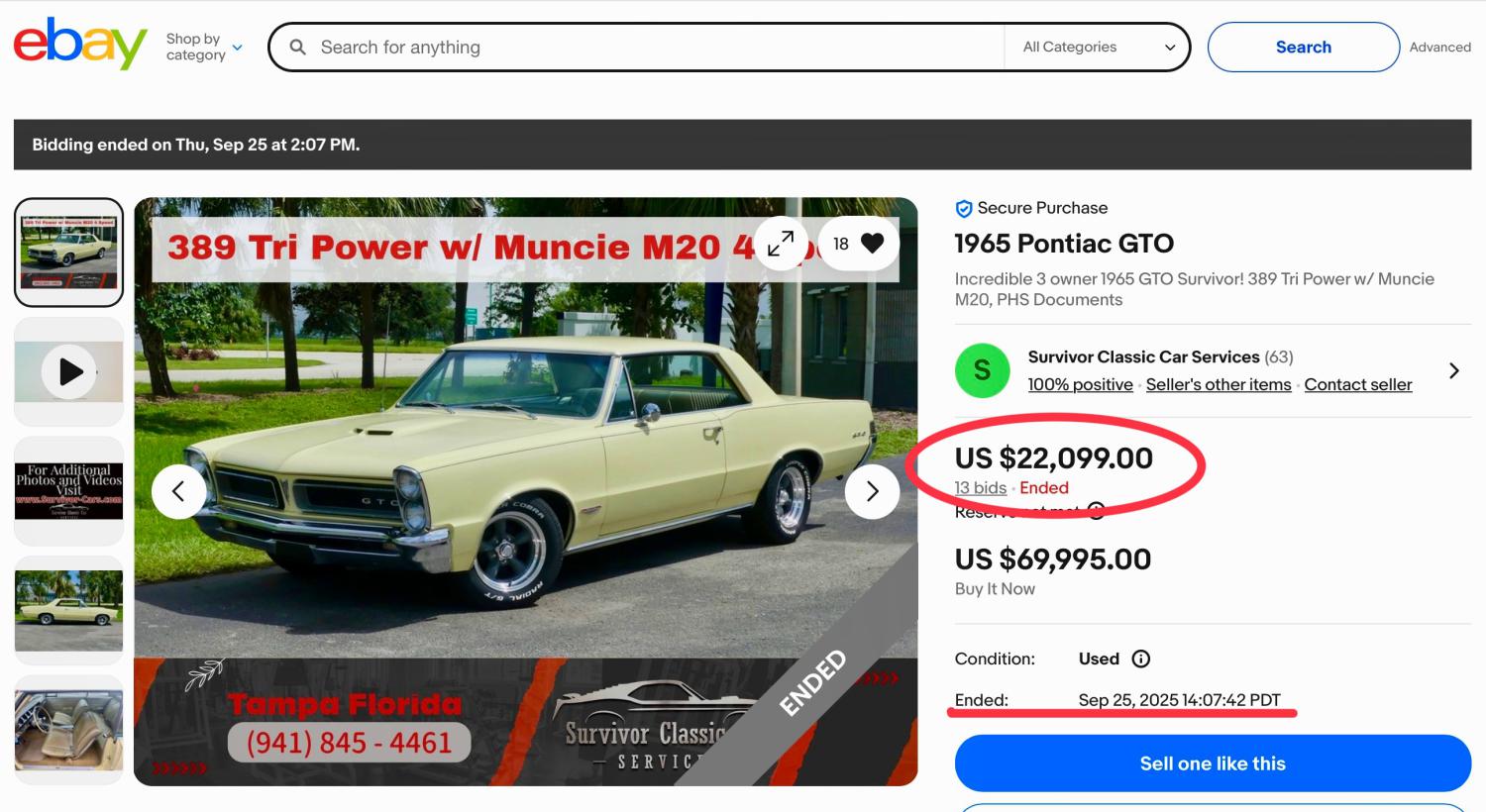Click the search magnifier icon
Viewport: 1486px width, 812px height.
pos(297,47)
